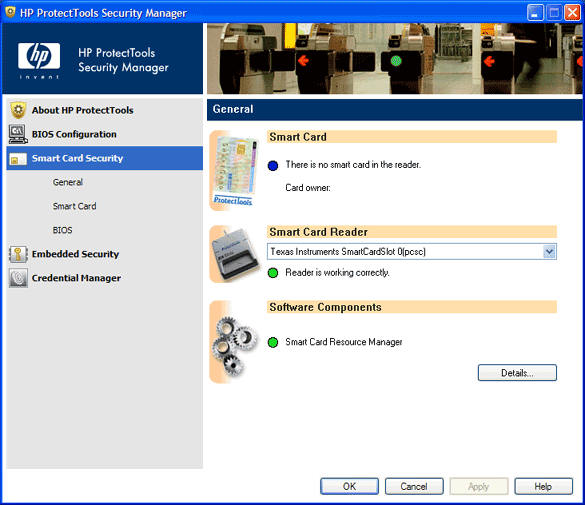Select Smart Card Security section
The image size is (585, 505).
click(x=104, y=158)
